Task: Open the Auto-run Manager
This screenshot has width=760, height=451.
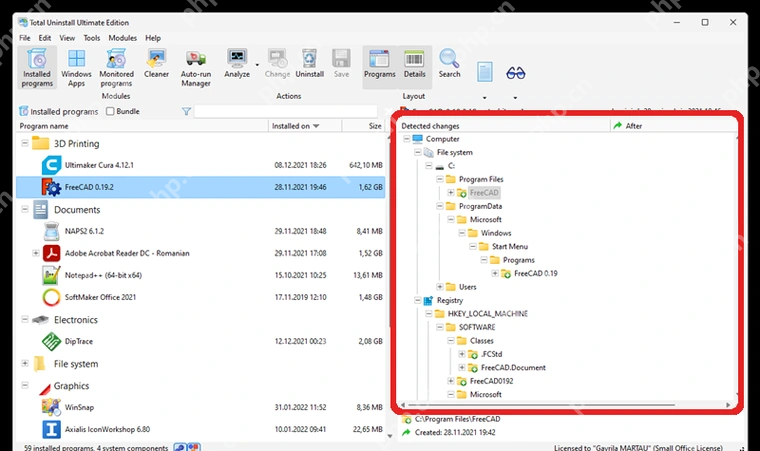Action: 196,67
